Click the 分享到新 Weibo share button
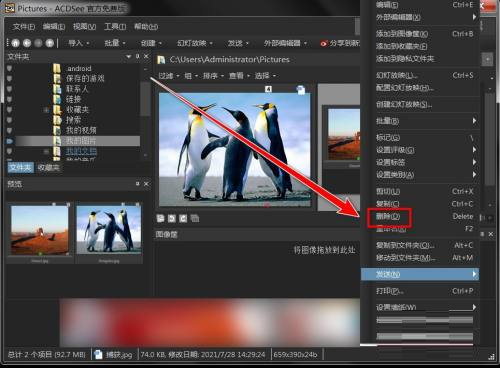Screen dimensions: 500x368 (340, 43)
